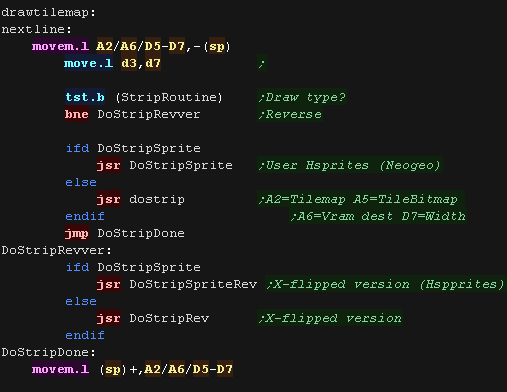Click the ";X-flipped version (Hspprites)" comment
Image resolution: width=507 pixels, height=392 pixels.
click(386, 284)
